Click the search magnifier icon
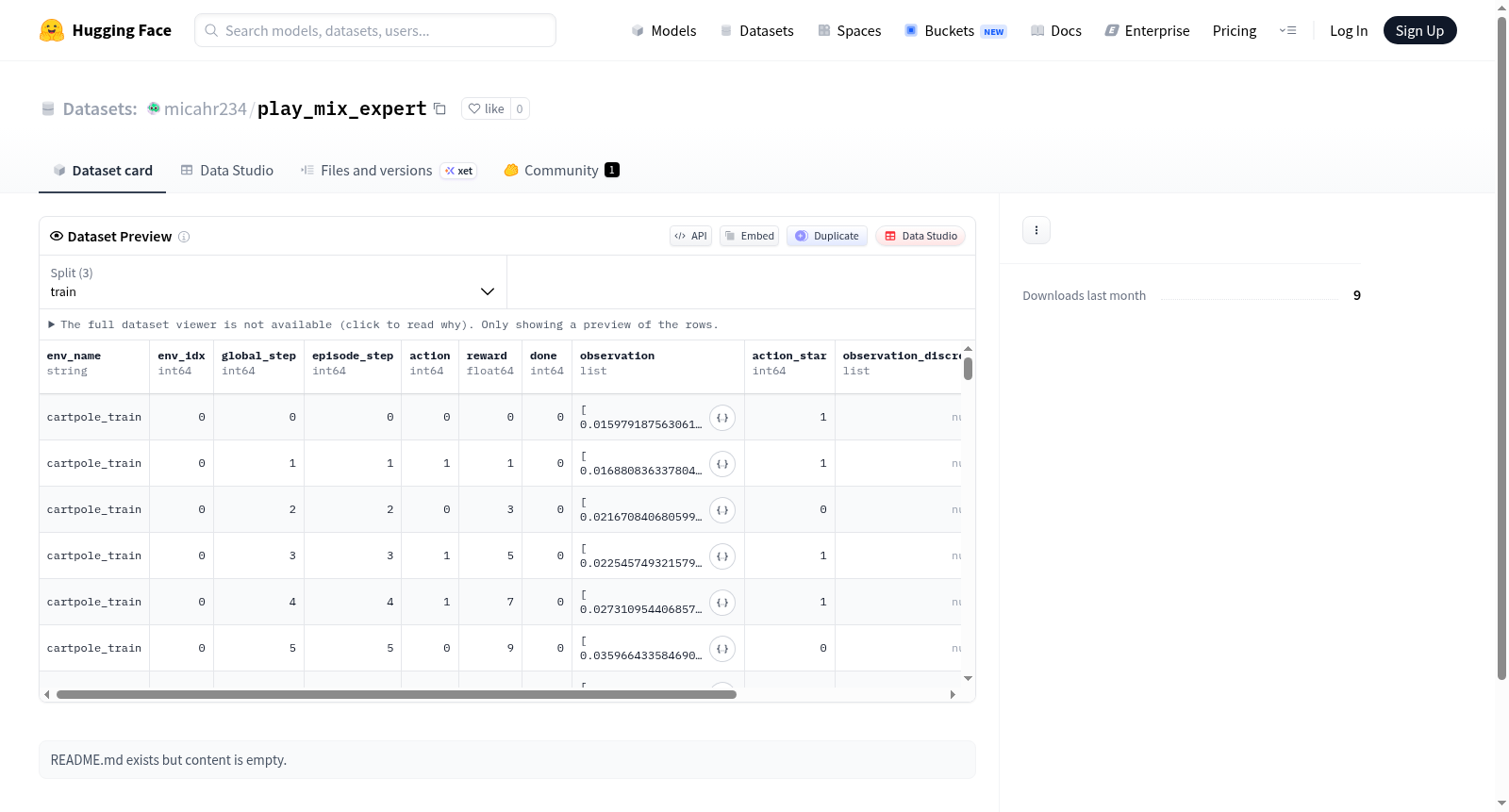Viewport: 1509px width, 812px height. (x=211, y=30)
